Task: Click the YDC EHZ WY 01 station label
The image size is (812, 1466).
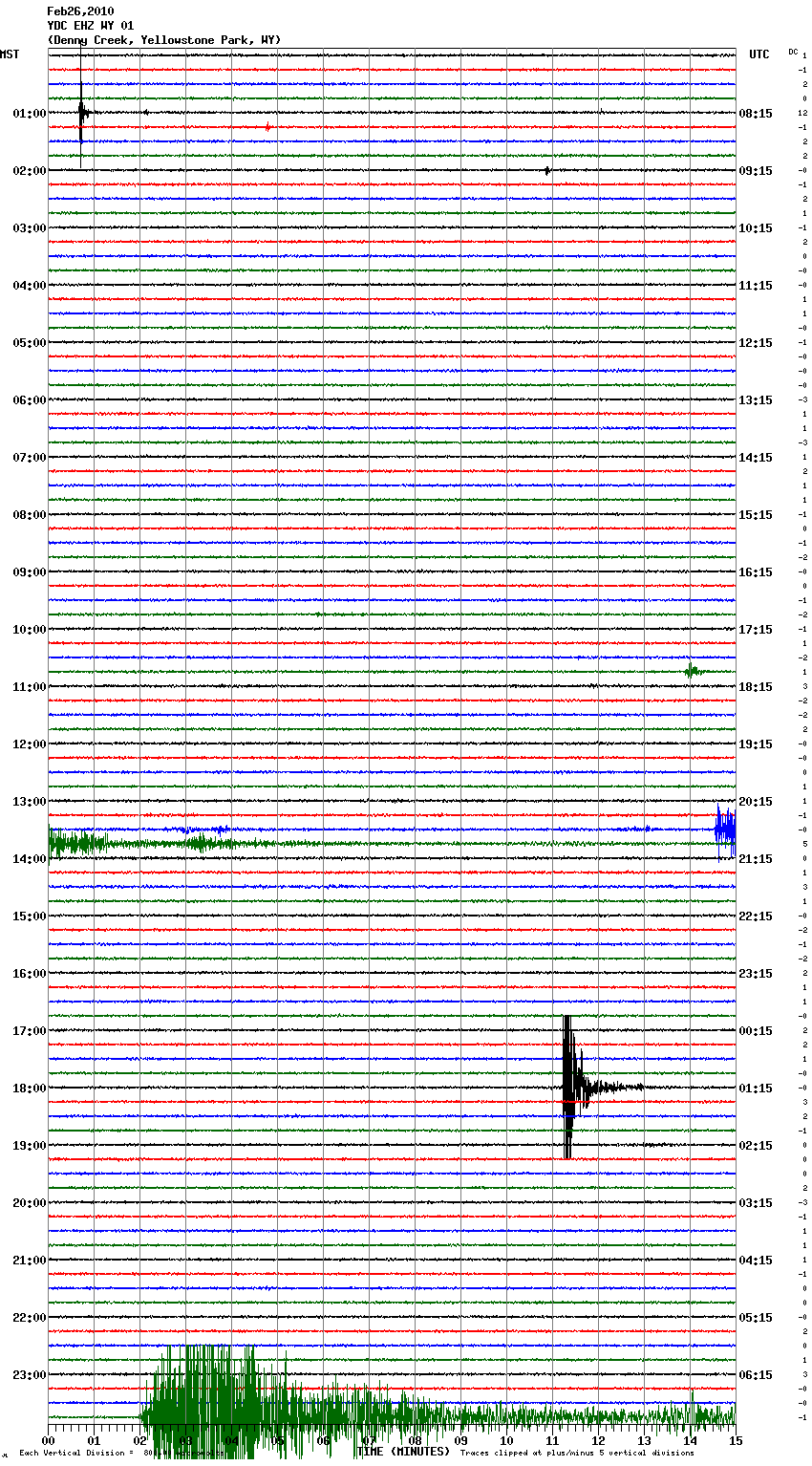Action: pyautogui.click(x=91, y=26)
